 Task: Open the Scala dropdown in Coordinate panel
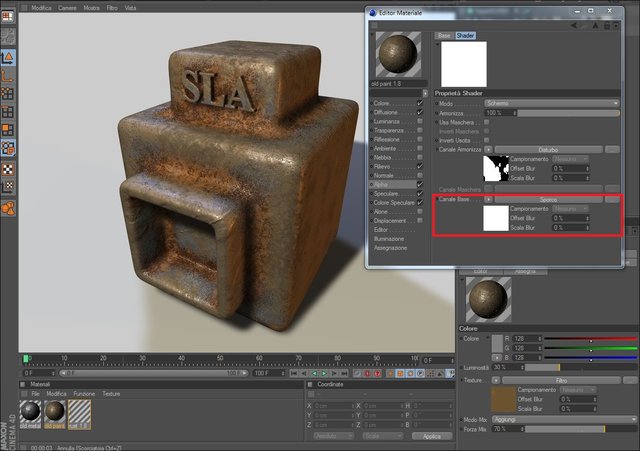pyautogui.click(x=382, y=436)
